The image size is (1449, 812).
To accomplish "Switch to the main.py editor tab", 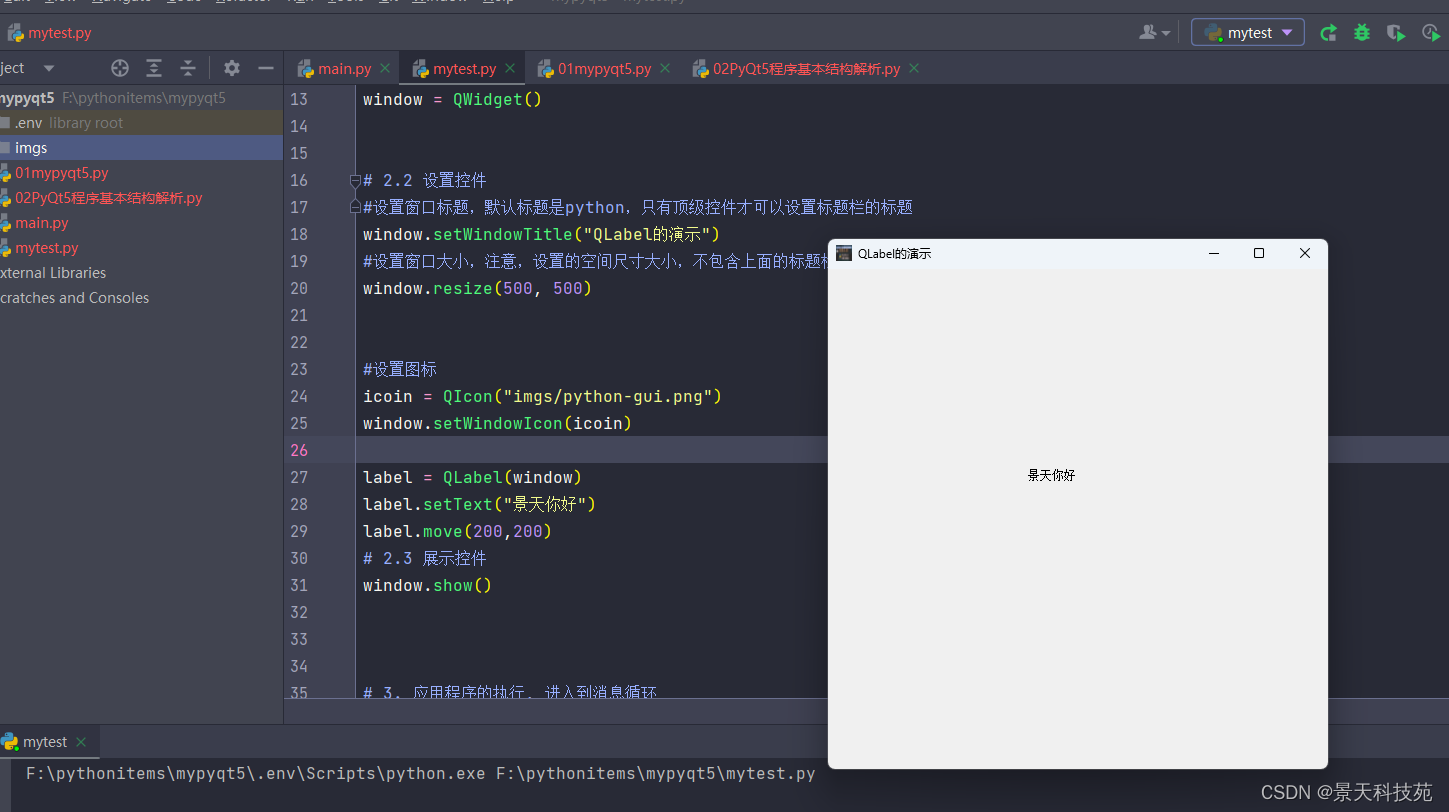I will (x=344, y=69).
